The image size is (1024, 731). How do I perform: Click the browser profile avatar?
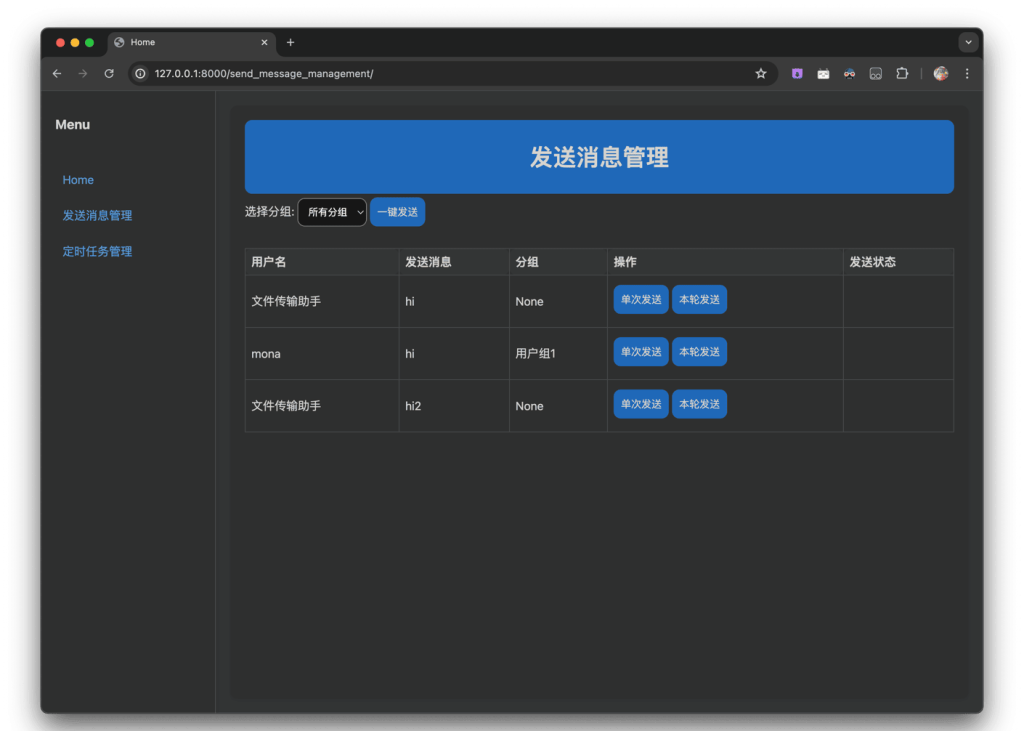[x=940, y=73]
